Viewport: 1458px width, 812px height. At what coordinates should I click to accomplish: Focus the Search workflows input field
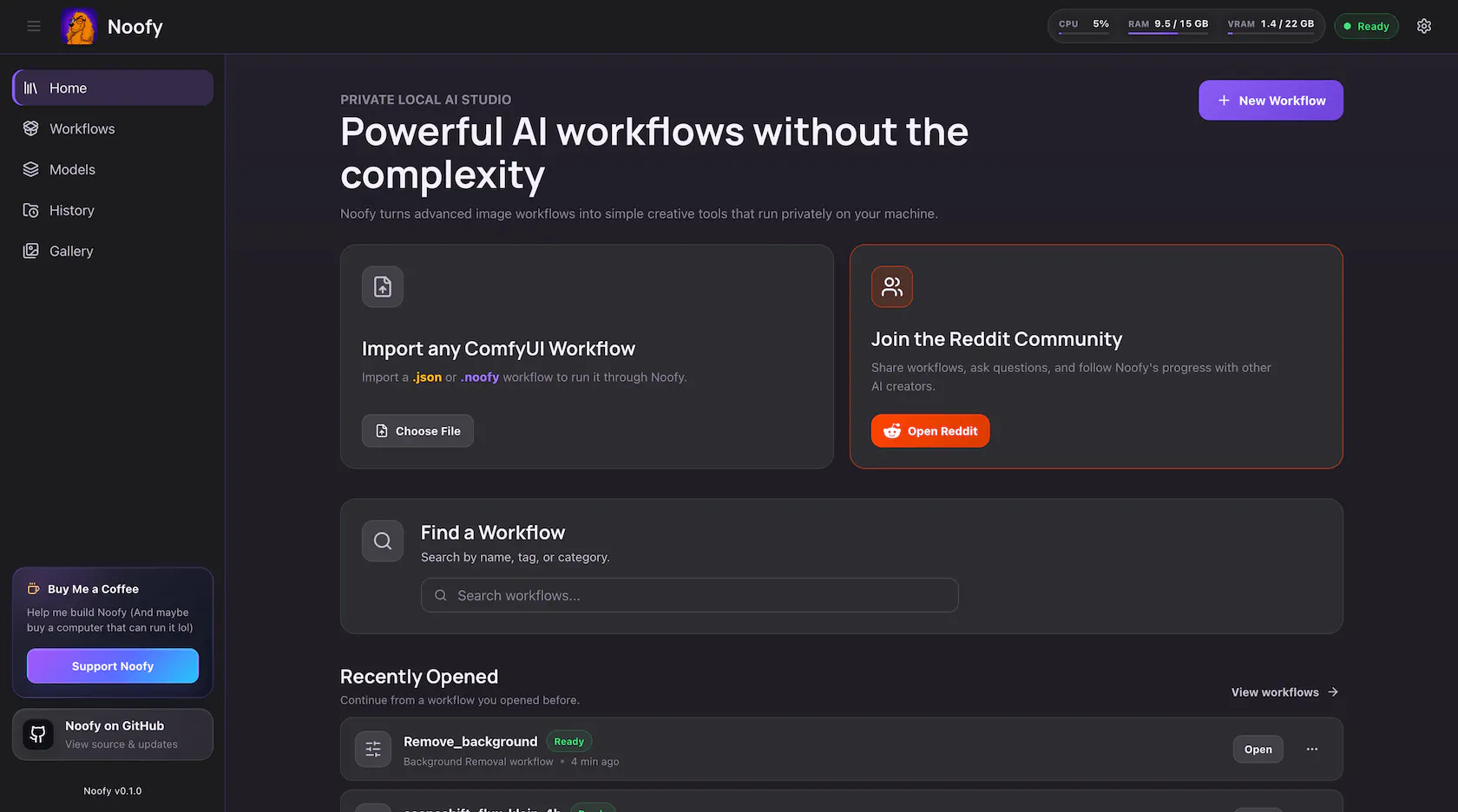[690, 595]
